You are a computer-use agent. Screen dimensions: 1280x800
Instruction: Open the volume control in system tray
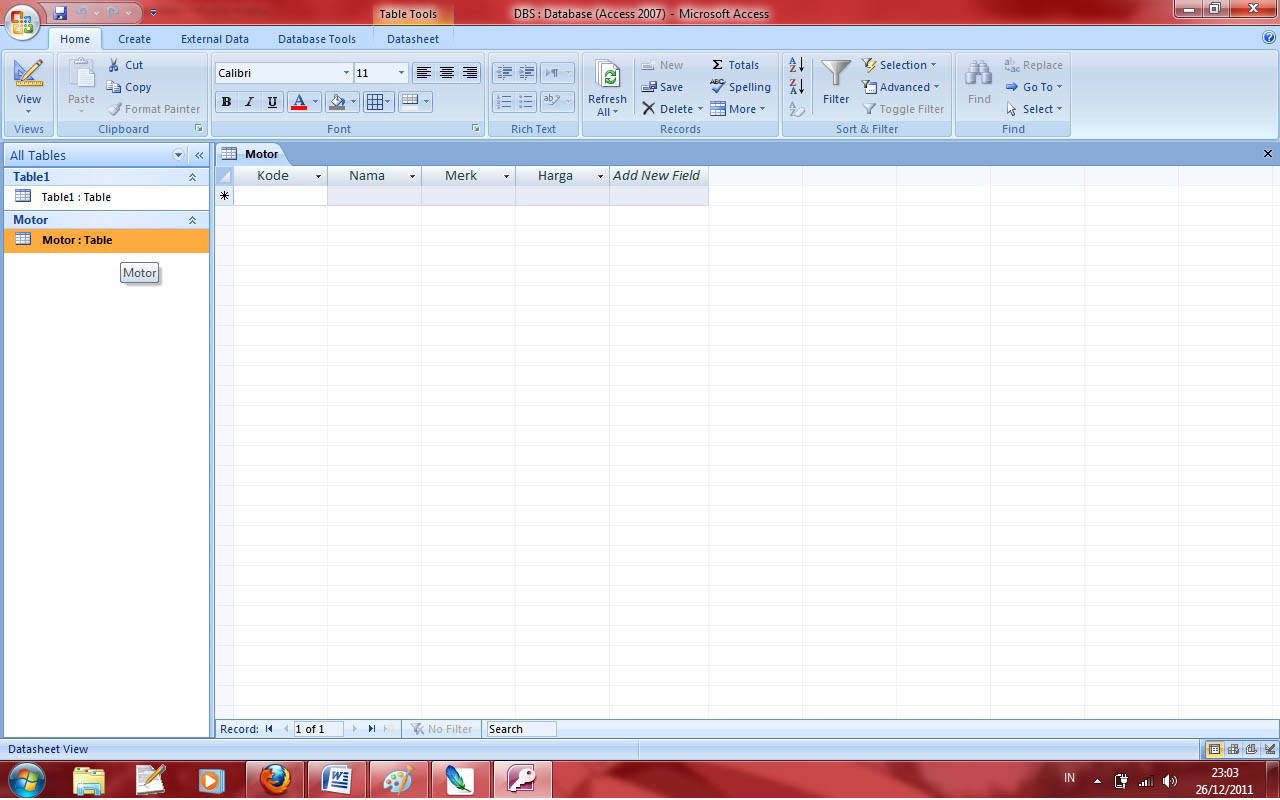pyautogui.click(x=1169, y=780)
